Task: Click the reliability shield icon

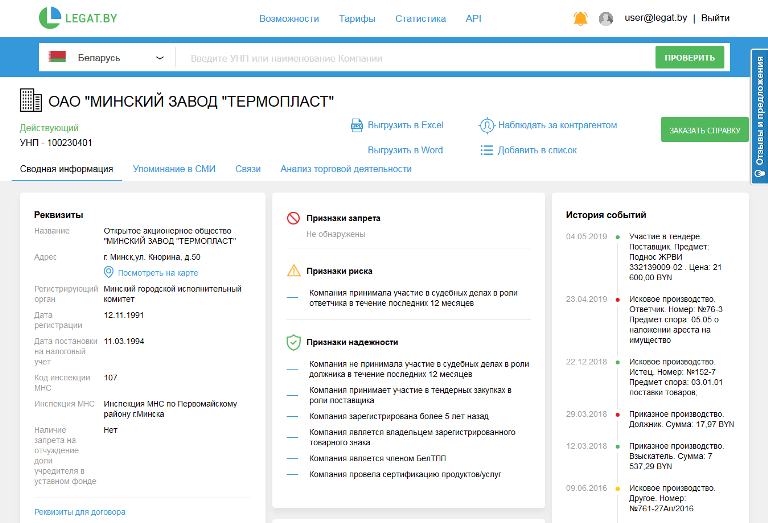Action: [293, 342]
